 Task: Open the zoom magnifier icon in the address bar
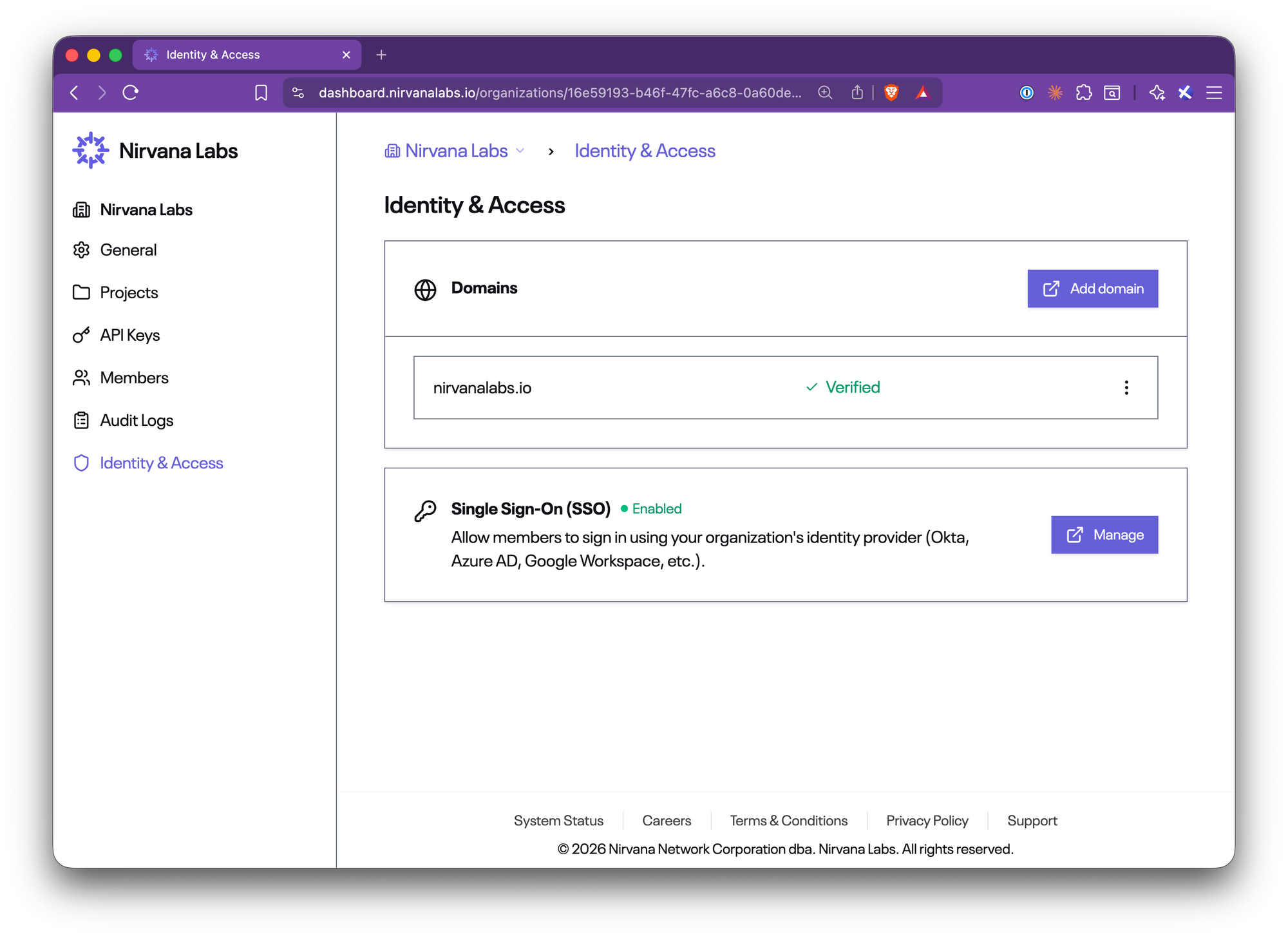tap(825, 93)
